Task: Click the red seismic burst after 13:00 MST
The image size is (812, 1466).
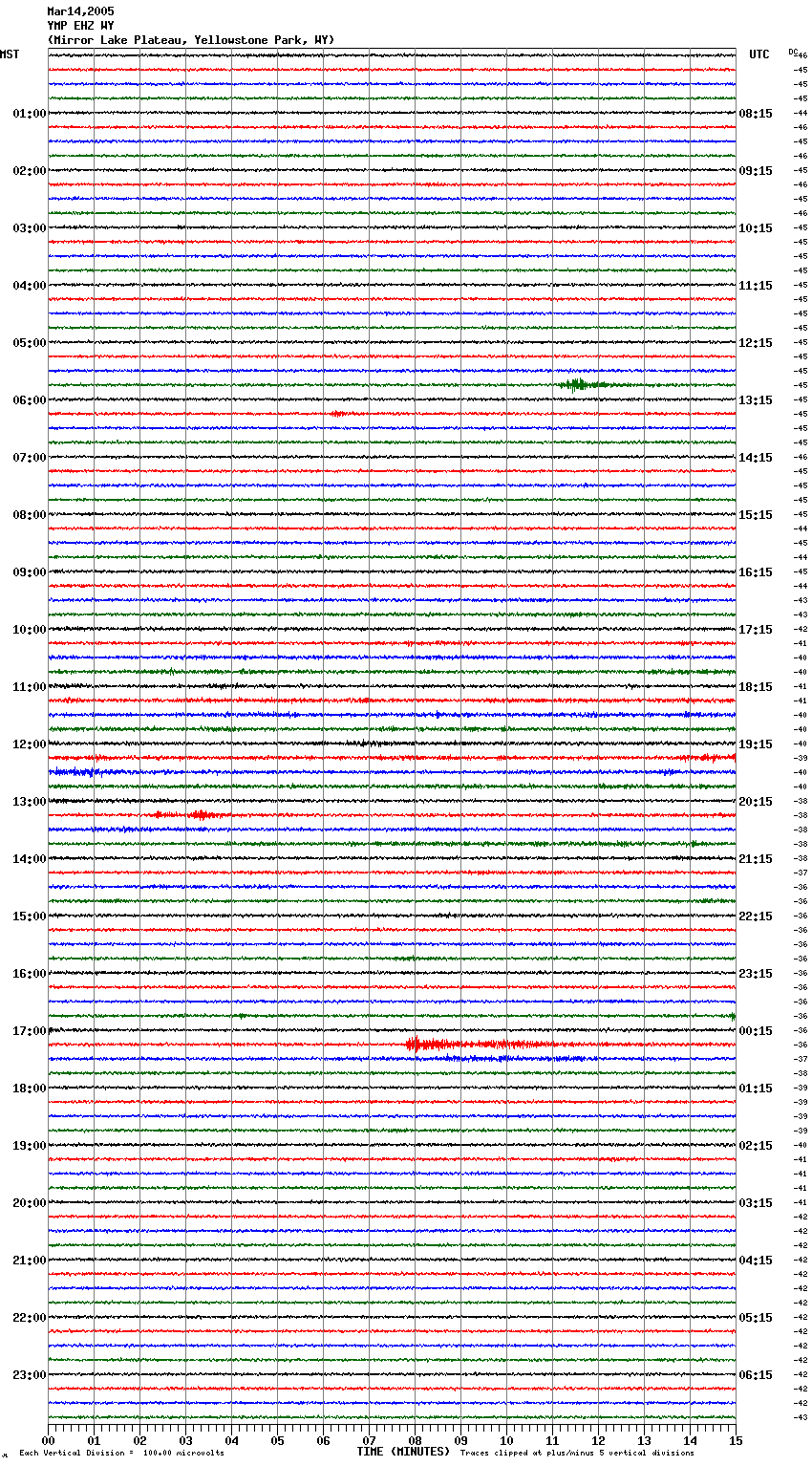Action: pos(194,815)
